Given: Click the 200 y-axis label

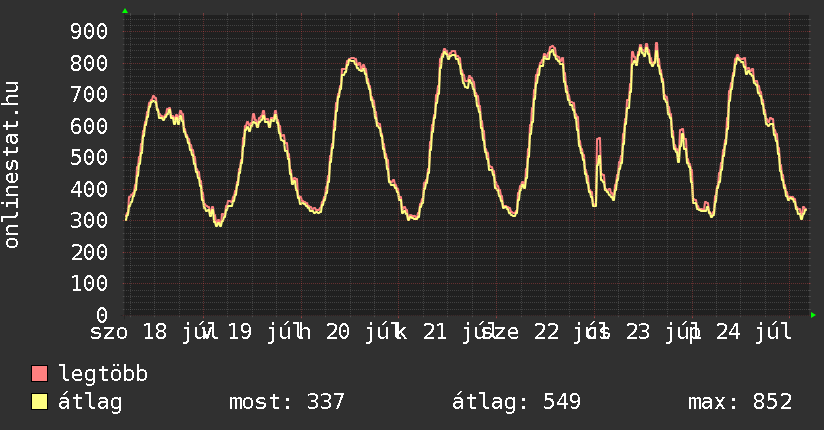Looking at the screenshot, I should pos(89,252).
